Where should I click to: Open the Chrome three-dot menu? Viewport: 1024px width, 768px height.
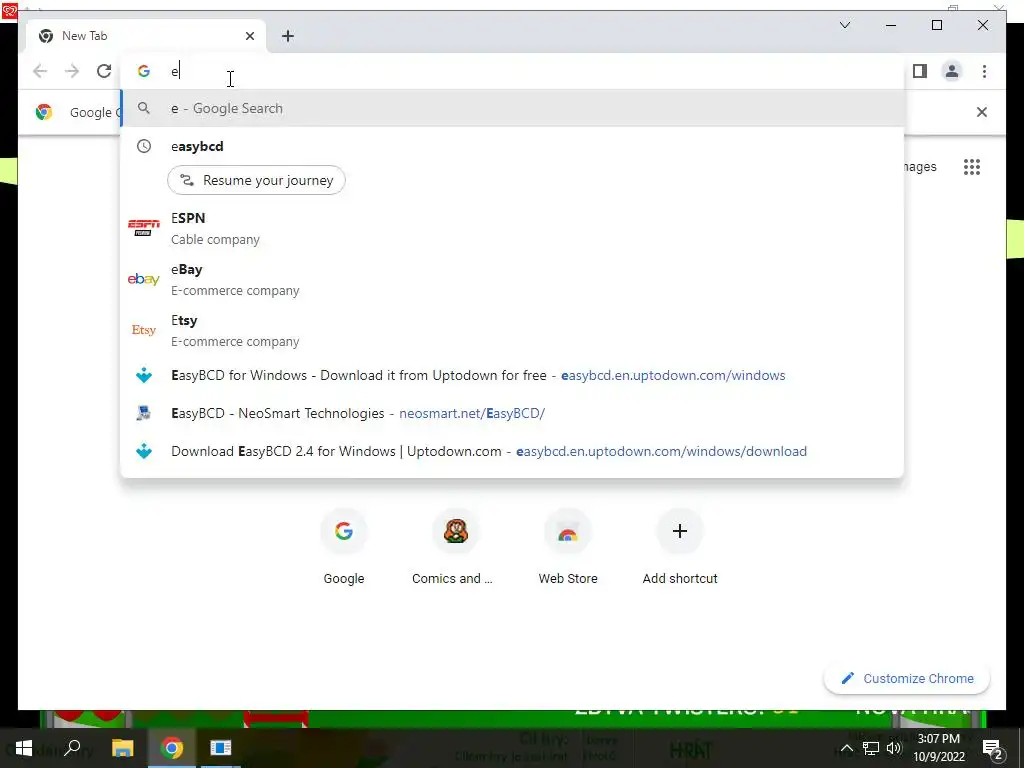984,71
